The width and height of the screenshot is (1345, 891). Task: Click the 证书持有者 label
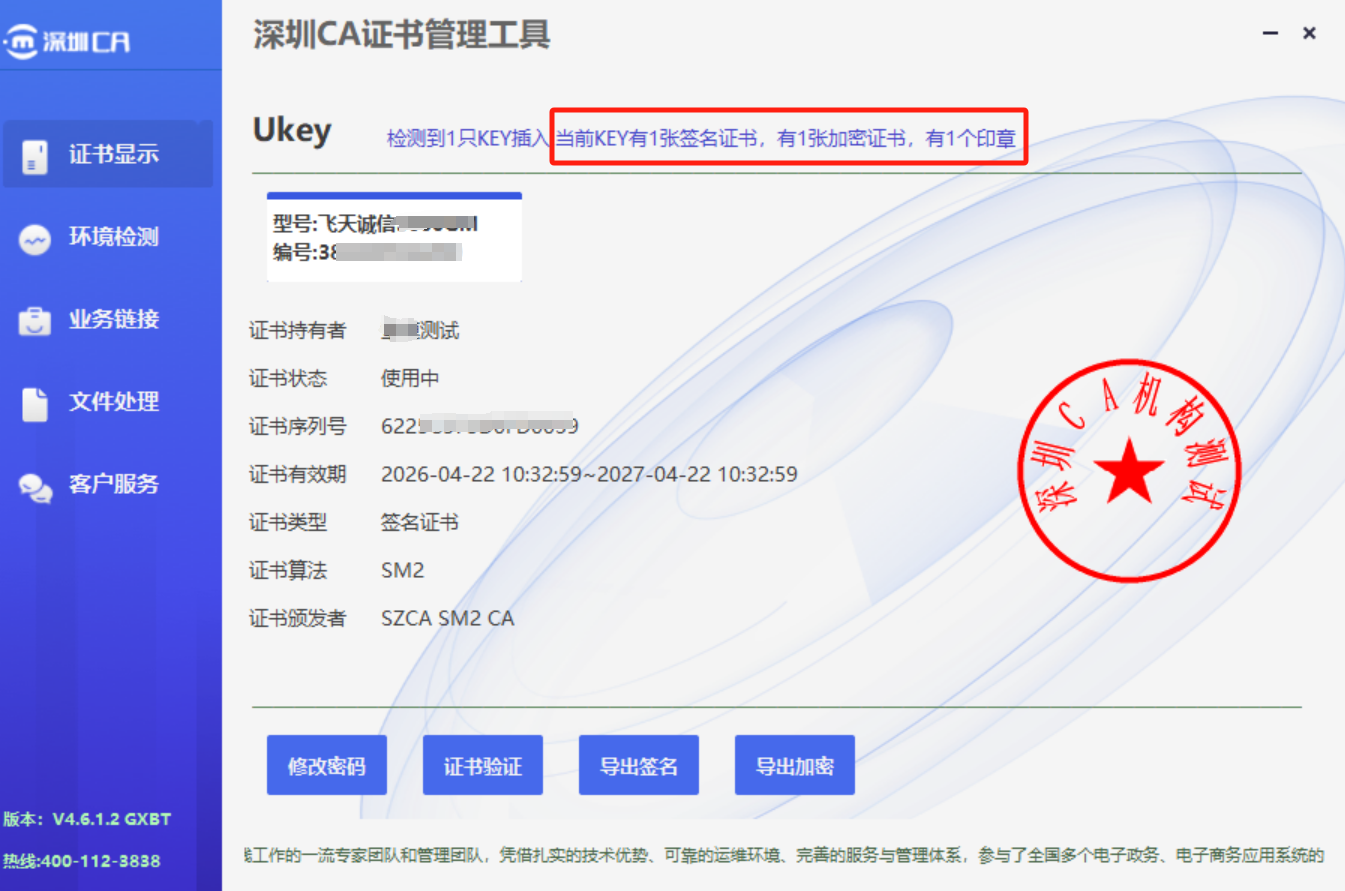pyautogui.click(x=298, y=331)
